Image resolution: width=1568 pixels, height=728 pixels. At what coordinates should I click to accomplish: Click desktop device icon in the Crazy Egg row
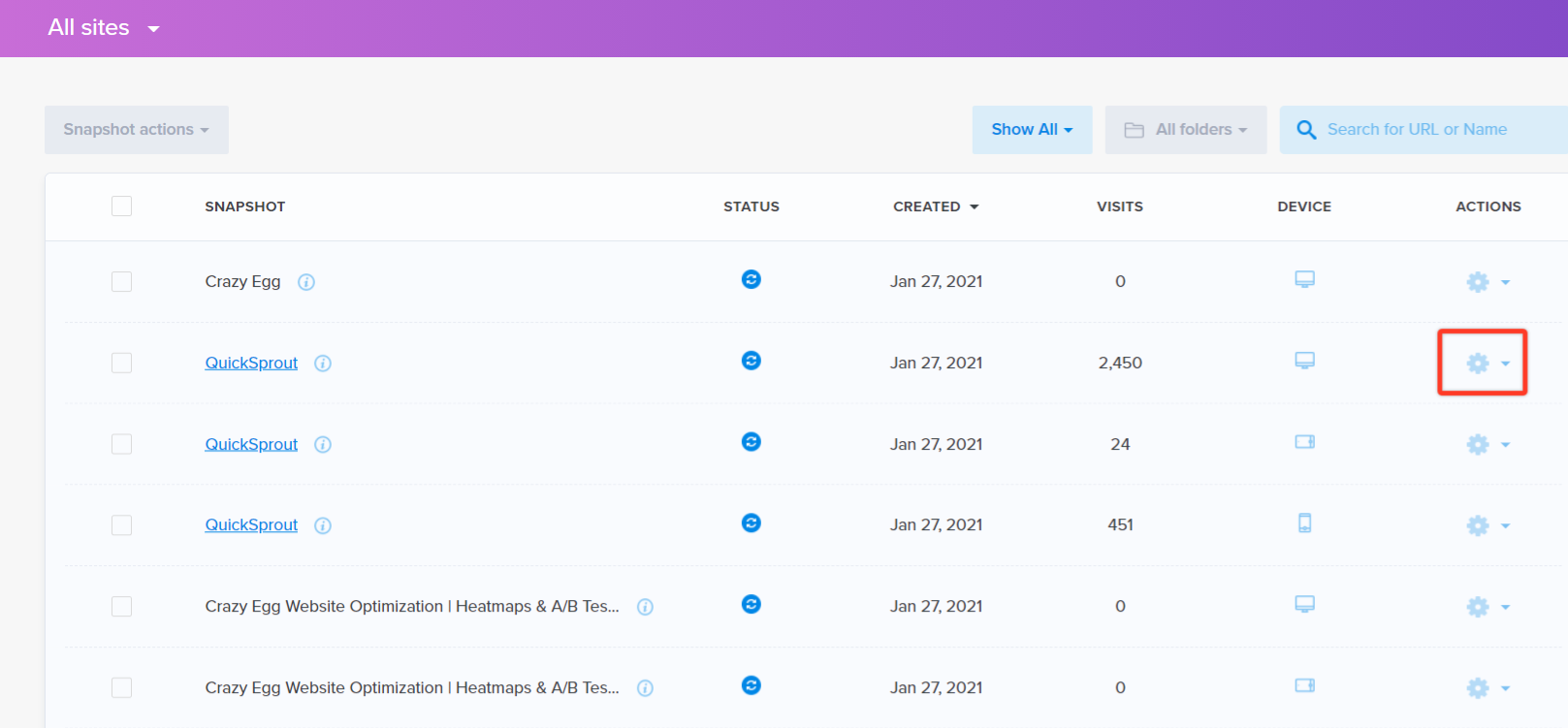point(1305,280)
